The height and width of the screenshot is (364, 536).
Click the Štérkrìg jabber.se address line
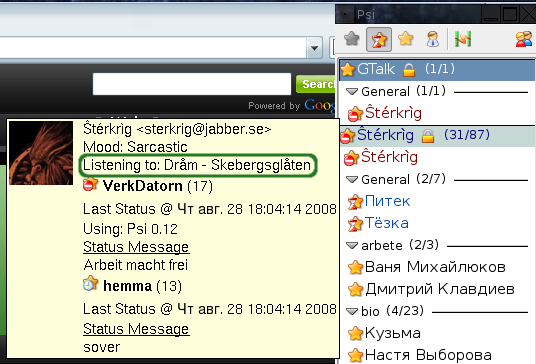pyautogui.click(x=177, y=129)
